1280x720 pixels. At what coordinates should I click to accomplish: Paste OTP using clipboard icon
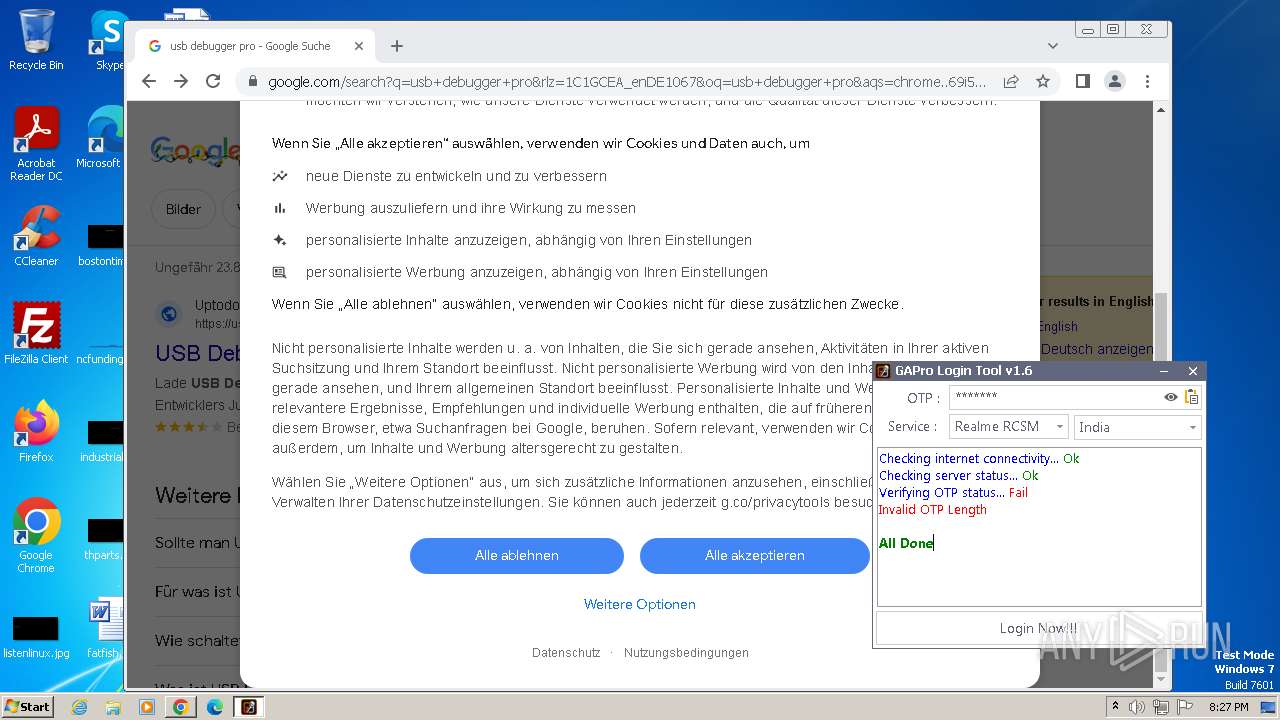1191,397
